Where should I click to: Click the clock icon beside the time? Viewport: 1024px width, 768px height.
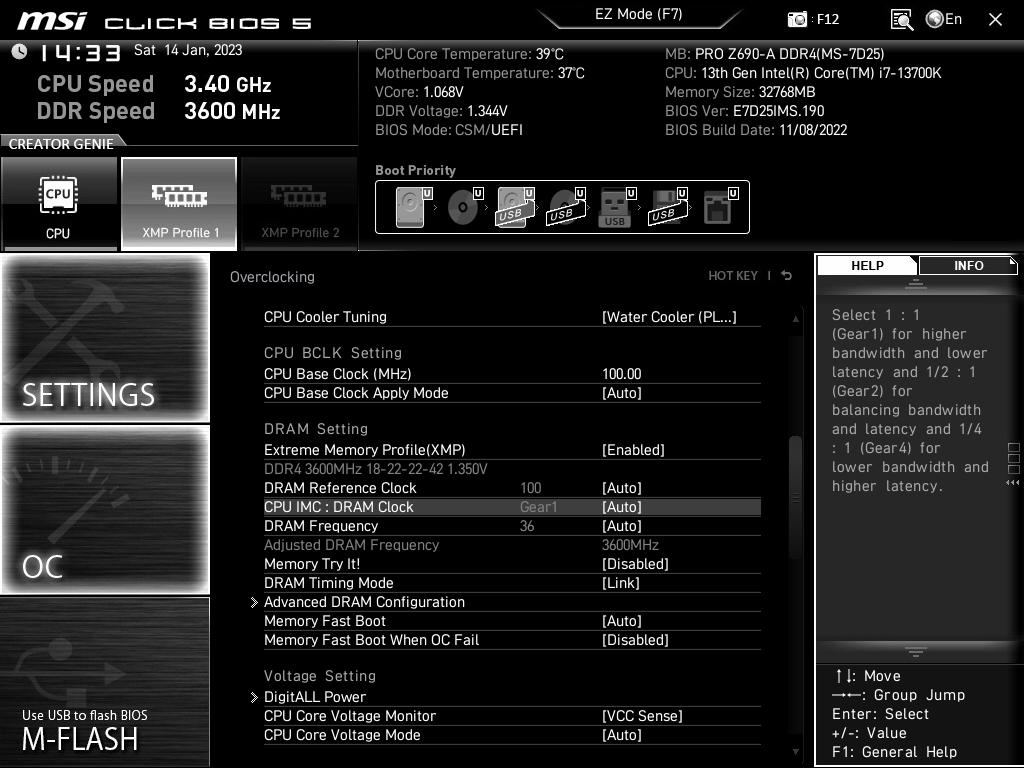pyautogui.click(x=20, y=52)
